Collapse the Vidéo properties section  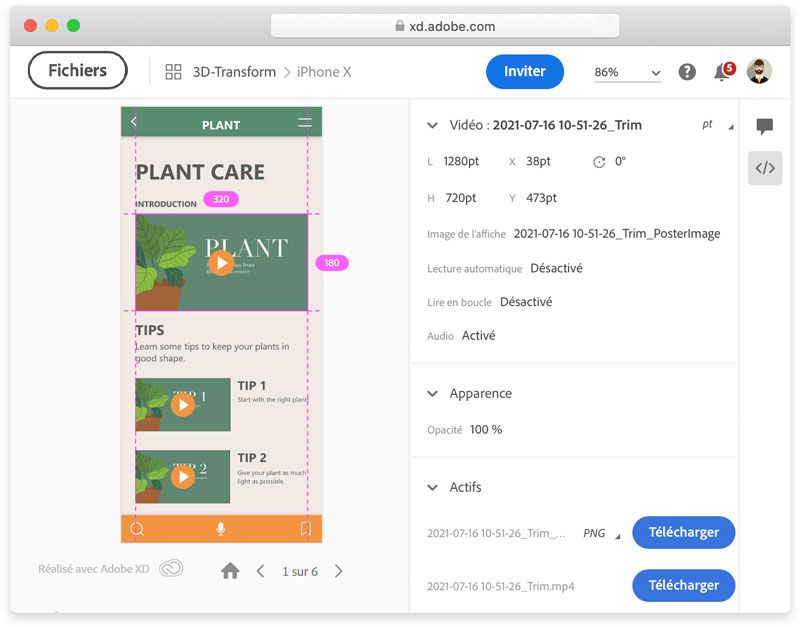pyautogui.click(x=432, y=126)
